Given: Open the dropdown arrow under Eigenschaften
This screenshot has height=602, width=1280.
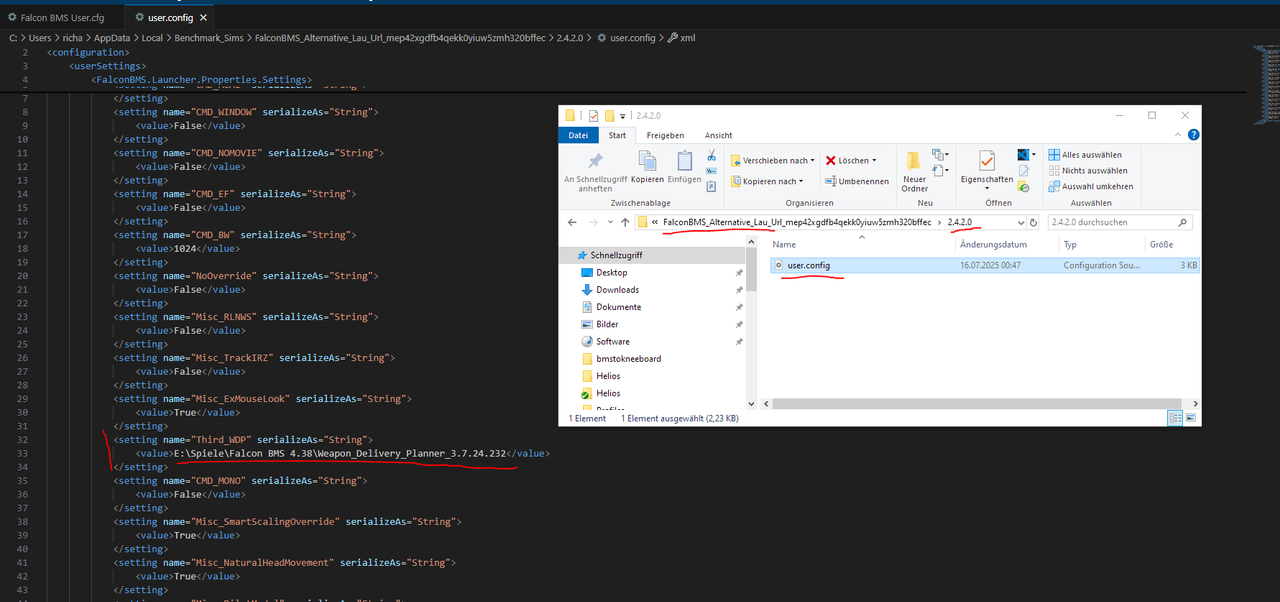Looking at the screenshot, I should click(x=987, y=188).
